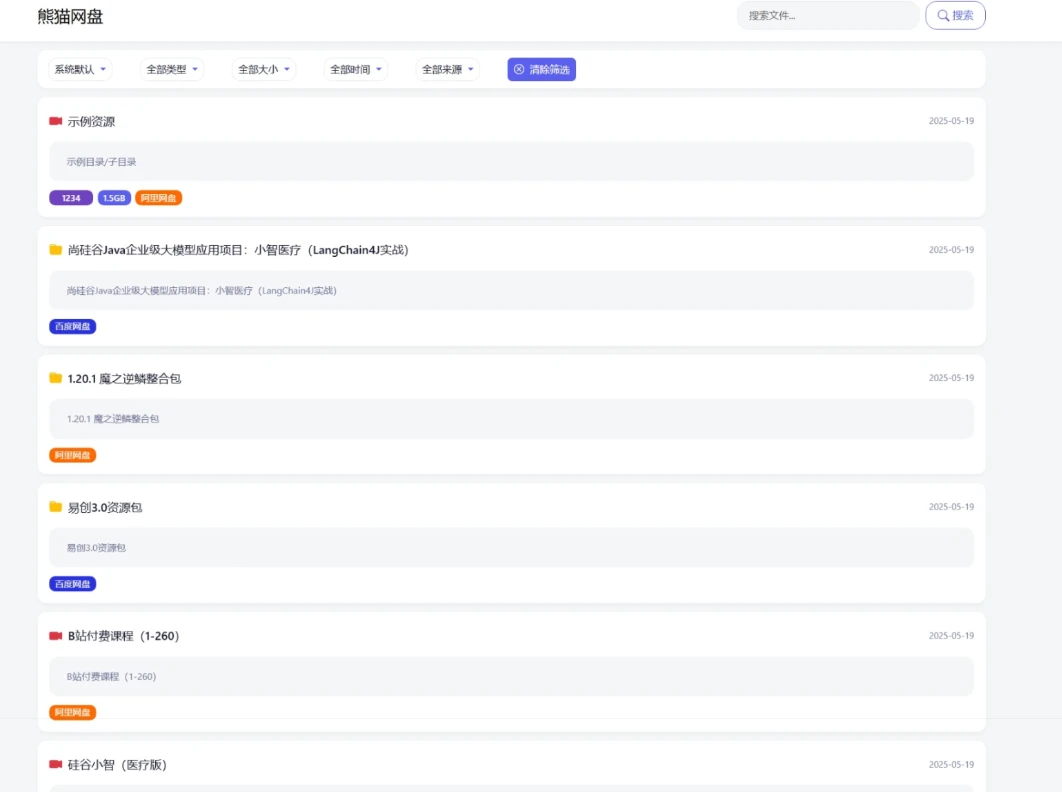
Task: Open the 易创3.0资源包 resource title
Action: tap(105, 507)
